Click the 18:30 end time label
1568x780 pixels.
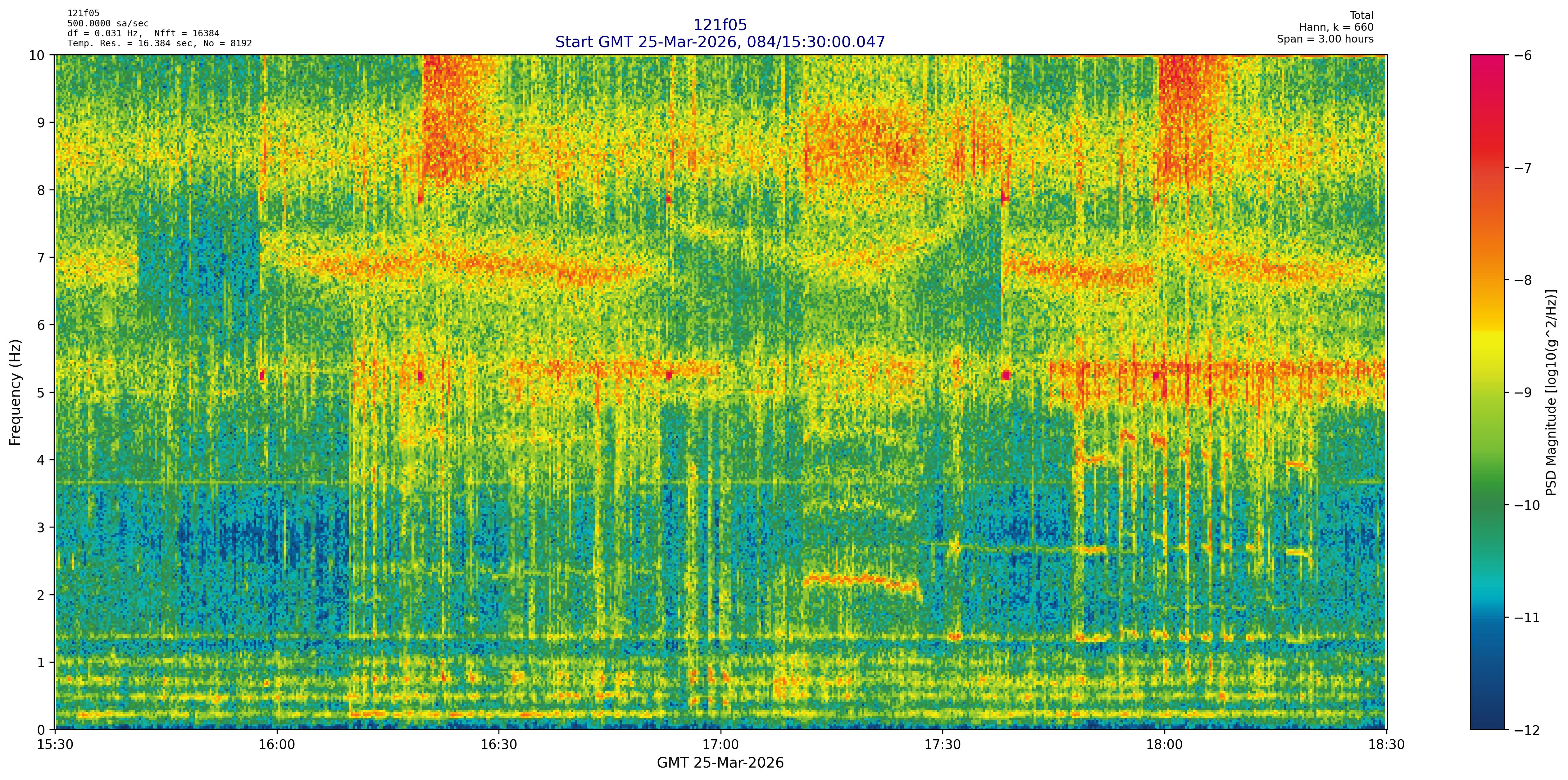coord(1386,745)
